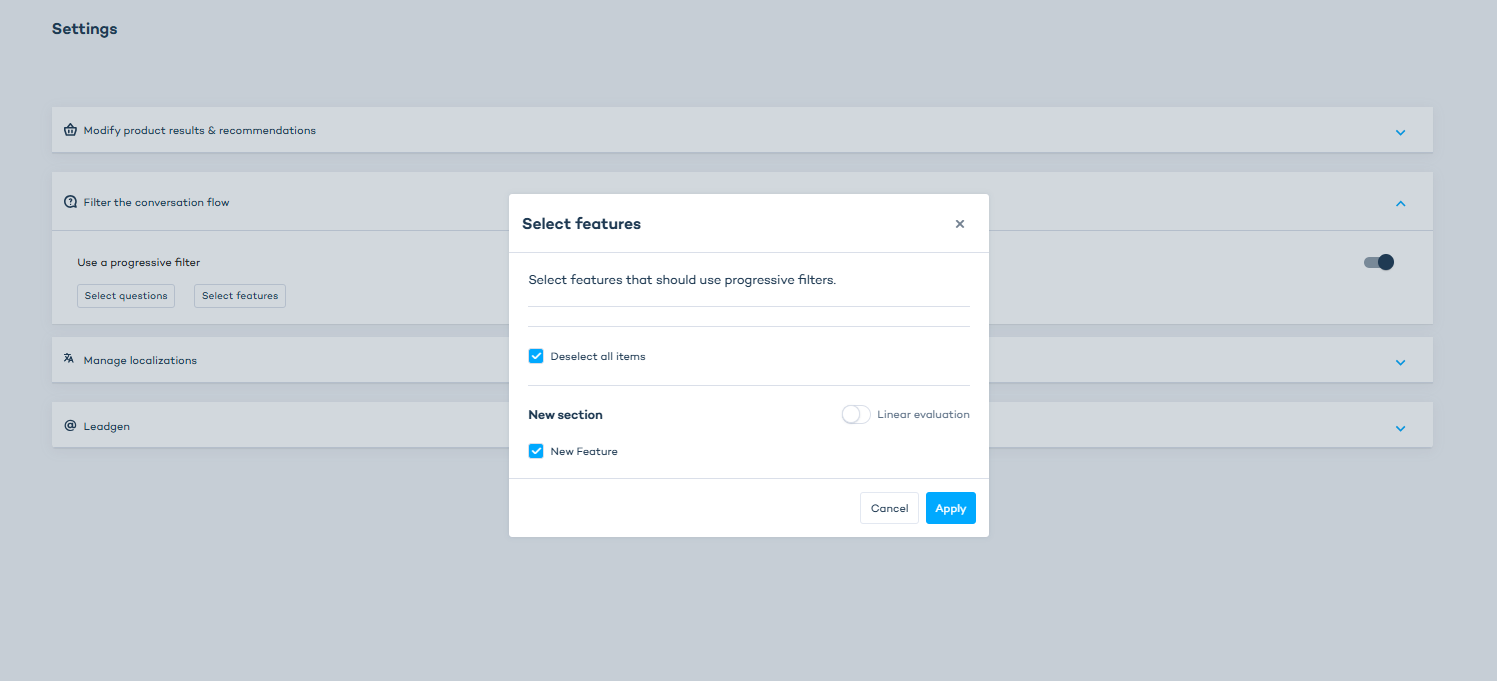The width and height of the screenshot is (1497, 681).
Task: Expand Modify product results section chevron
Action: pos(1400,132)
